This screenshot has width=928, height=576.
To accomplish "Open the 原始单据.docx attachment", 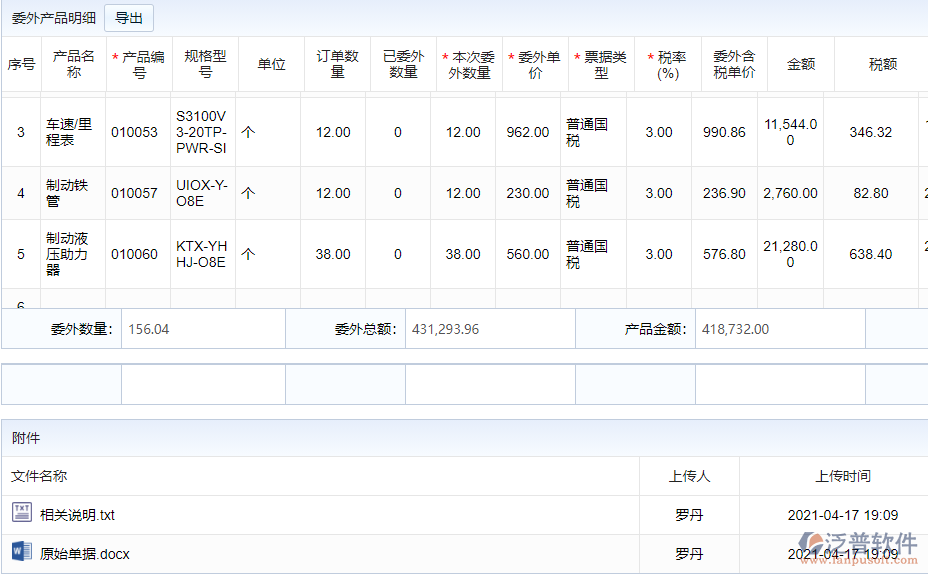I will [x=85, y=553].
